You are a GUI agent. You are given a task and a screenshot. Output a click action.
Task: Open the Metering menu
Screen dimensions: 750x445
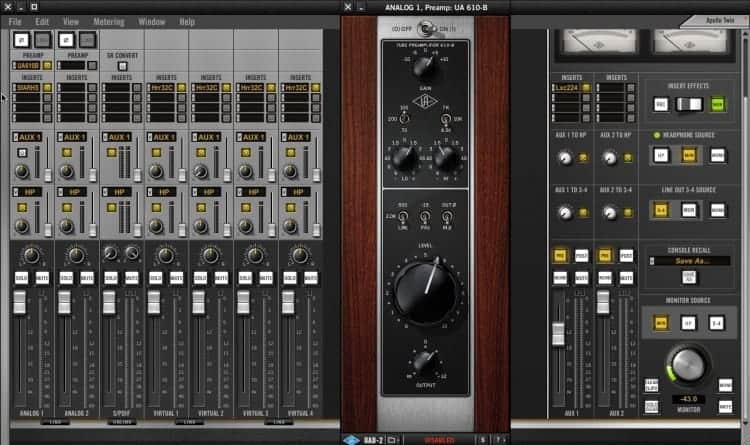pyautogui.click(x=109, y=22)
